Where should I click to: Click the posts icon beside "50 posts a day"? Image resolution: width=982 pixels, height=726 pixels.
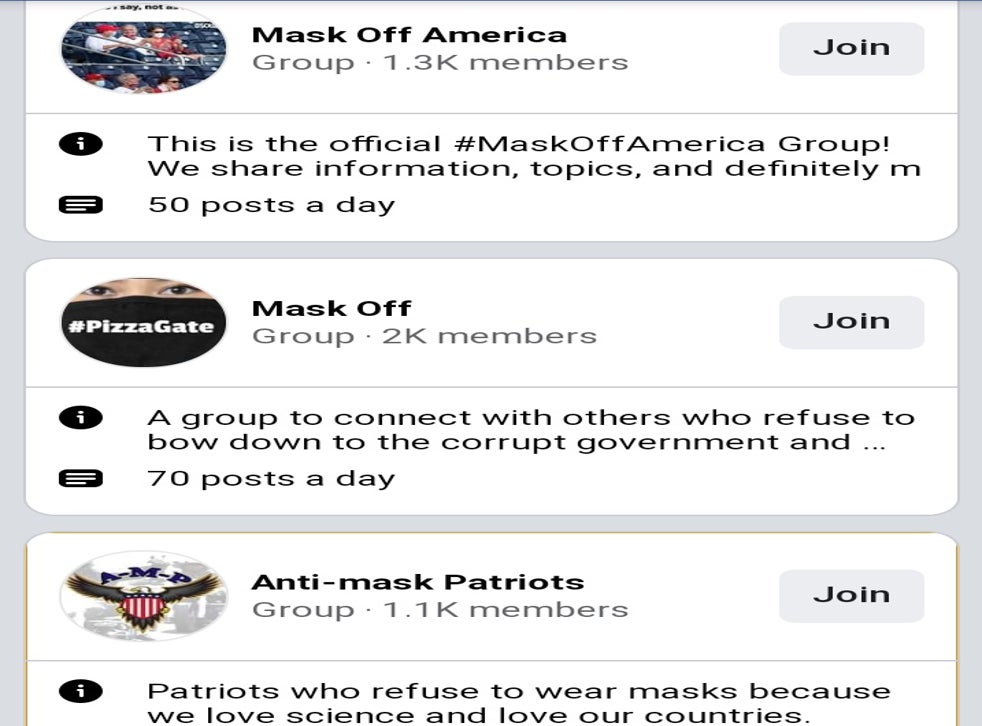click(81, 205)
